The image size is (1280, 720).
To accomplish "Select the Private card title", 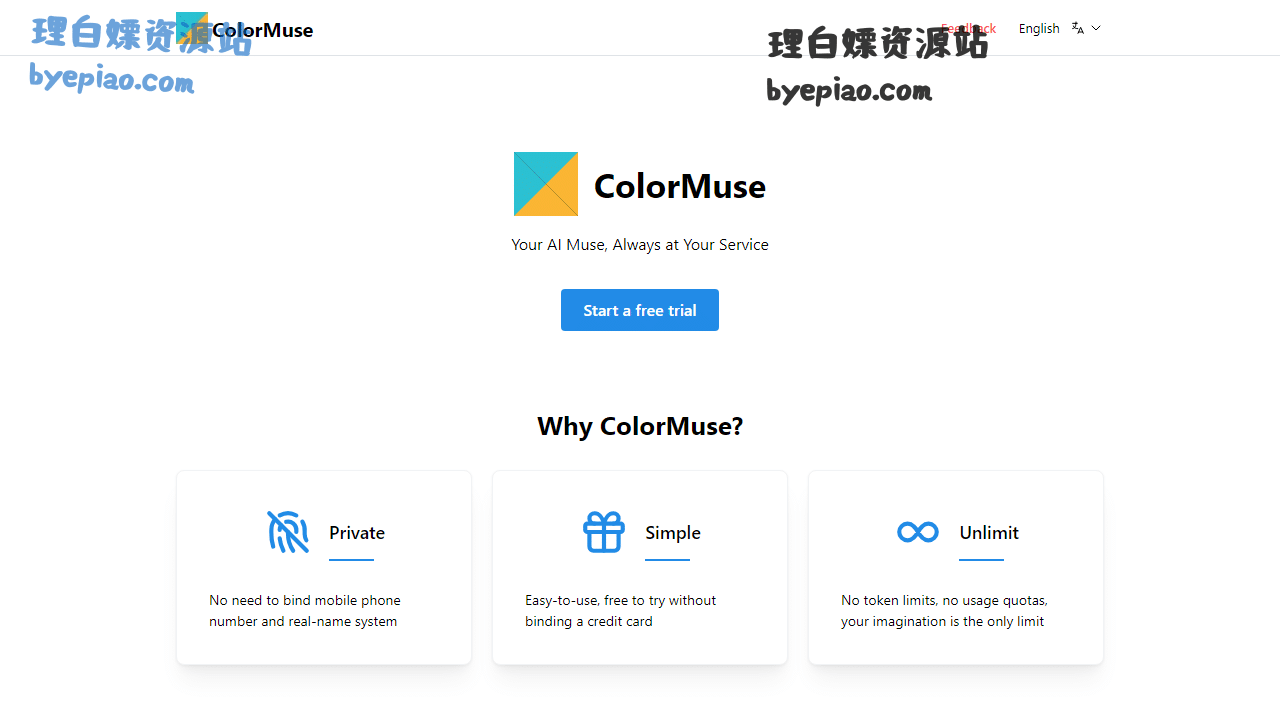I will click(x=357, y=532).
